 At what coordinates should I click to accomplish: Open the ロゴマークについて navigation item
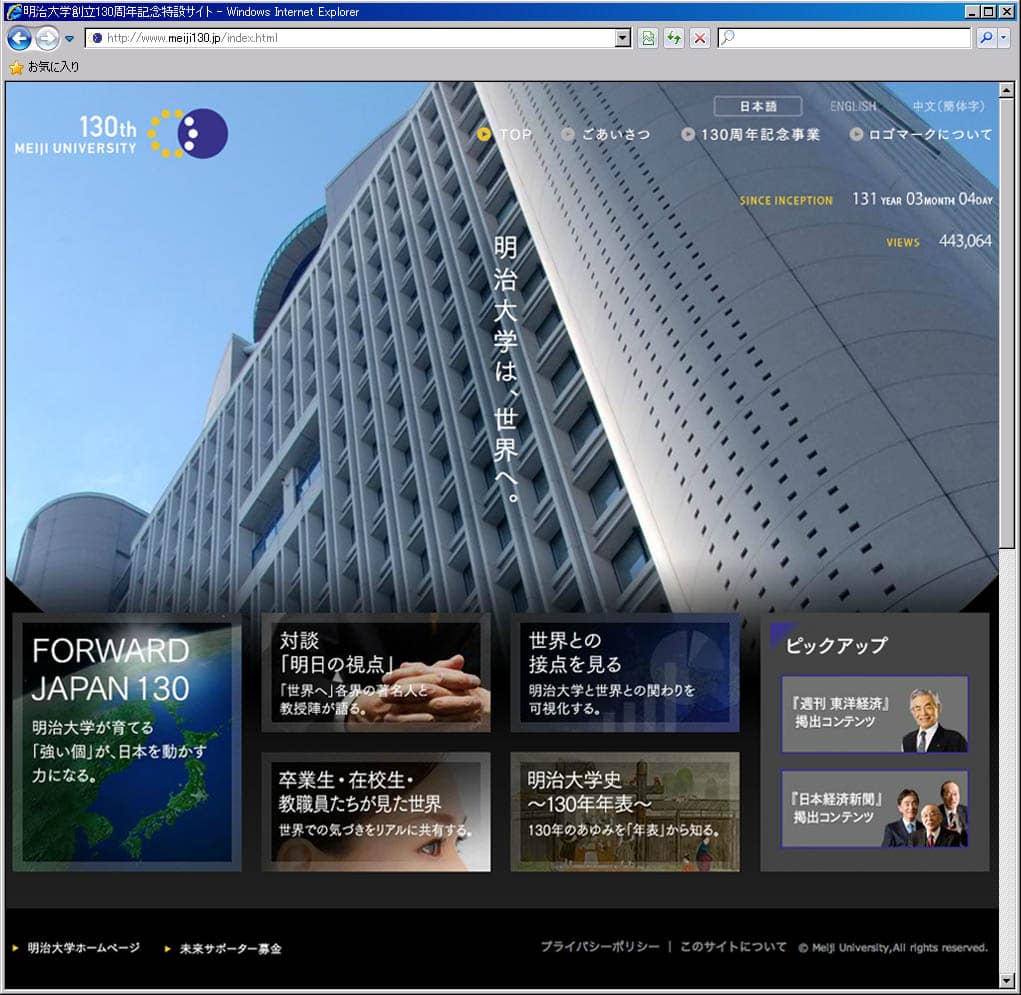(x=921, y=134)
